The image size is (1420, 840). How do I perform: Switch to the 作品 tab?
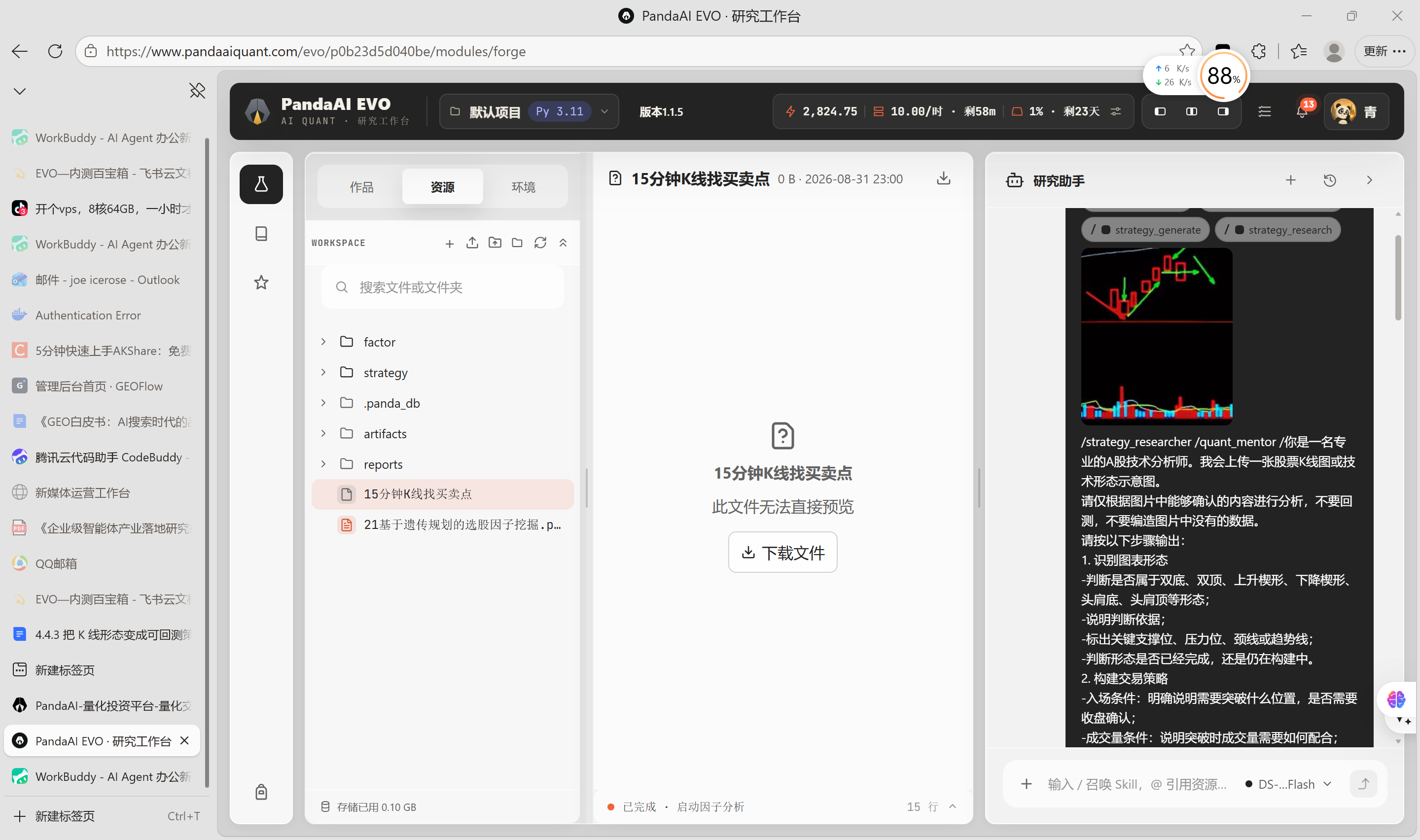click(x=361, y=186)
